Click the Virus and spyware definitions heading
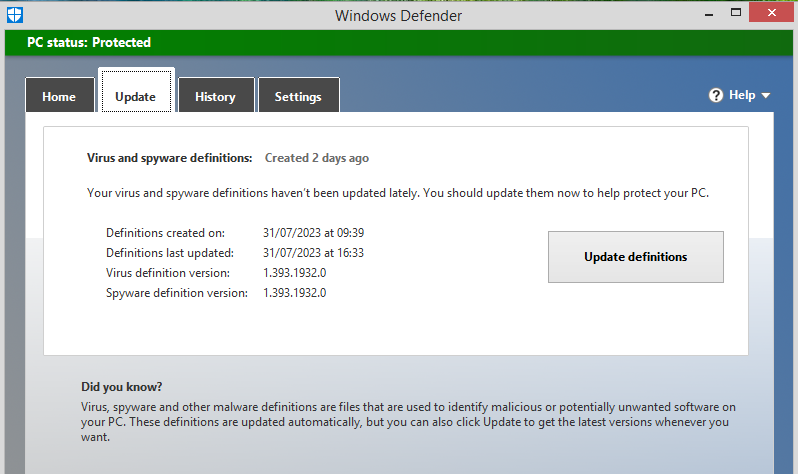 click(170, 158)
